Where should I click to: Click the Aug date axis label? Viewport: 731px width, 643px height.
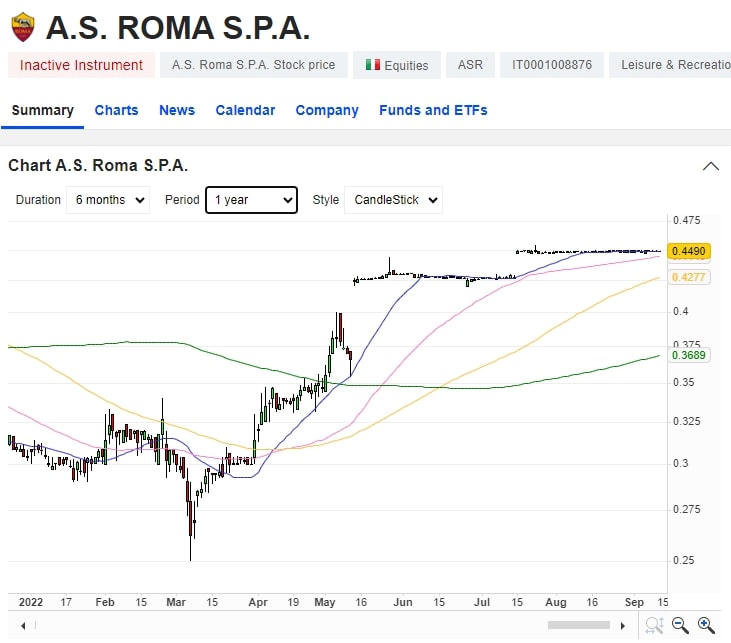[x=556, y=602]
